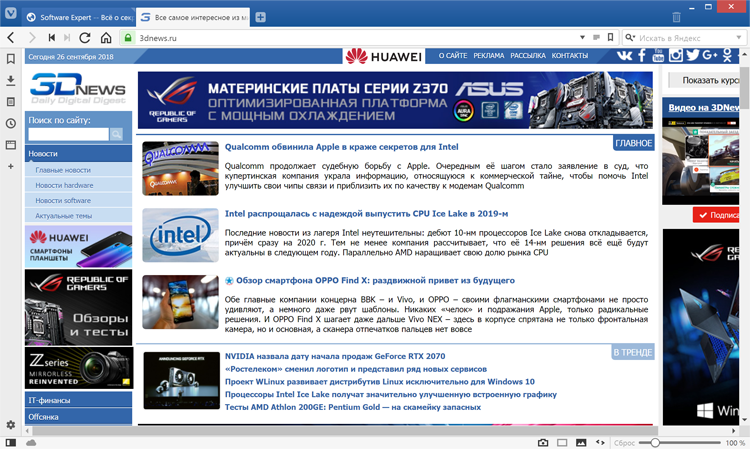Go to the home page

pos(106,37)
